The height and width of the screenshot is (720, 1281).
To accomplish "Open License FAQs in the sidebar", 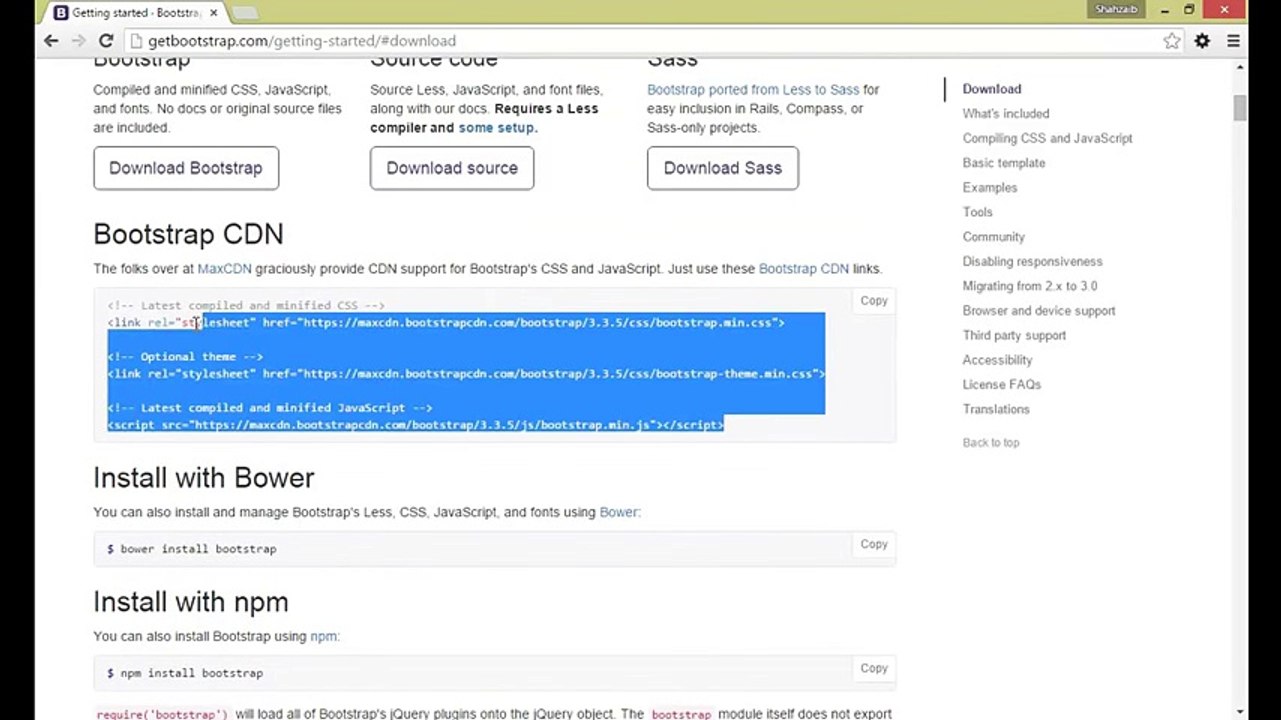I will [1002, 385].
